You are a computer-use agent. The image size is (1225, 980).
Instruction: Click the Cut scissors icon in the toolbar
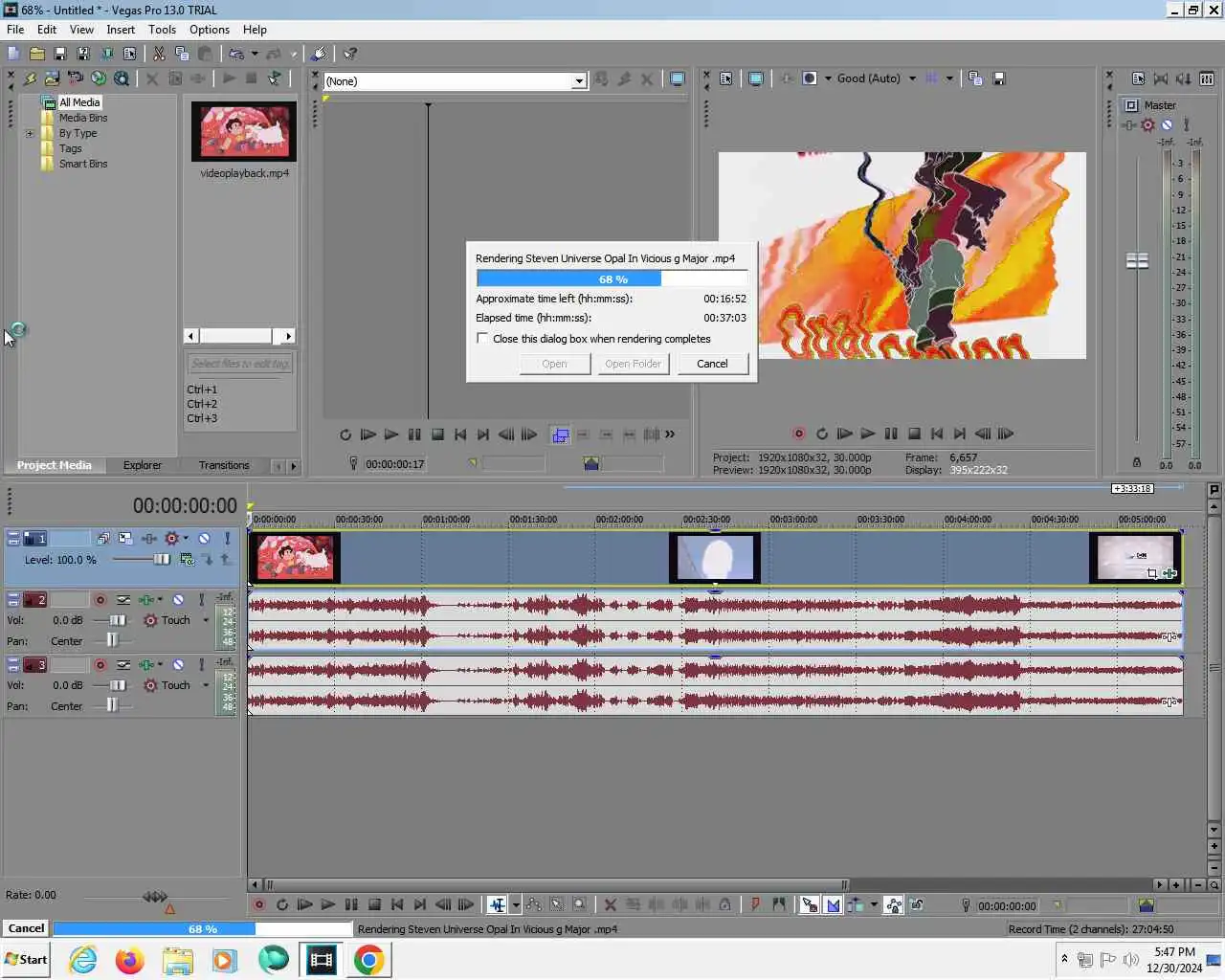click(159, 54)
